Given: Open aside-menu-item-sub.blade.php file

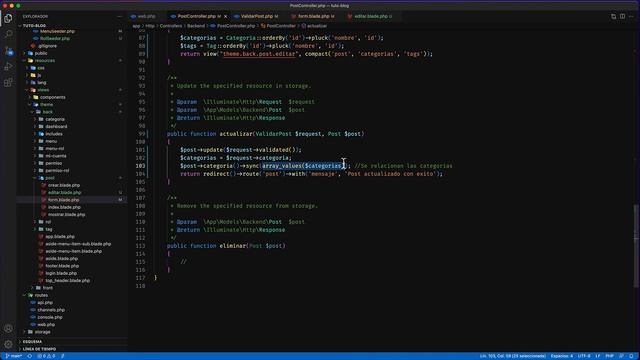Looking at the screenshot, I should point(78,244).
